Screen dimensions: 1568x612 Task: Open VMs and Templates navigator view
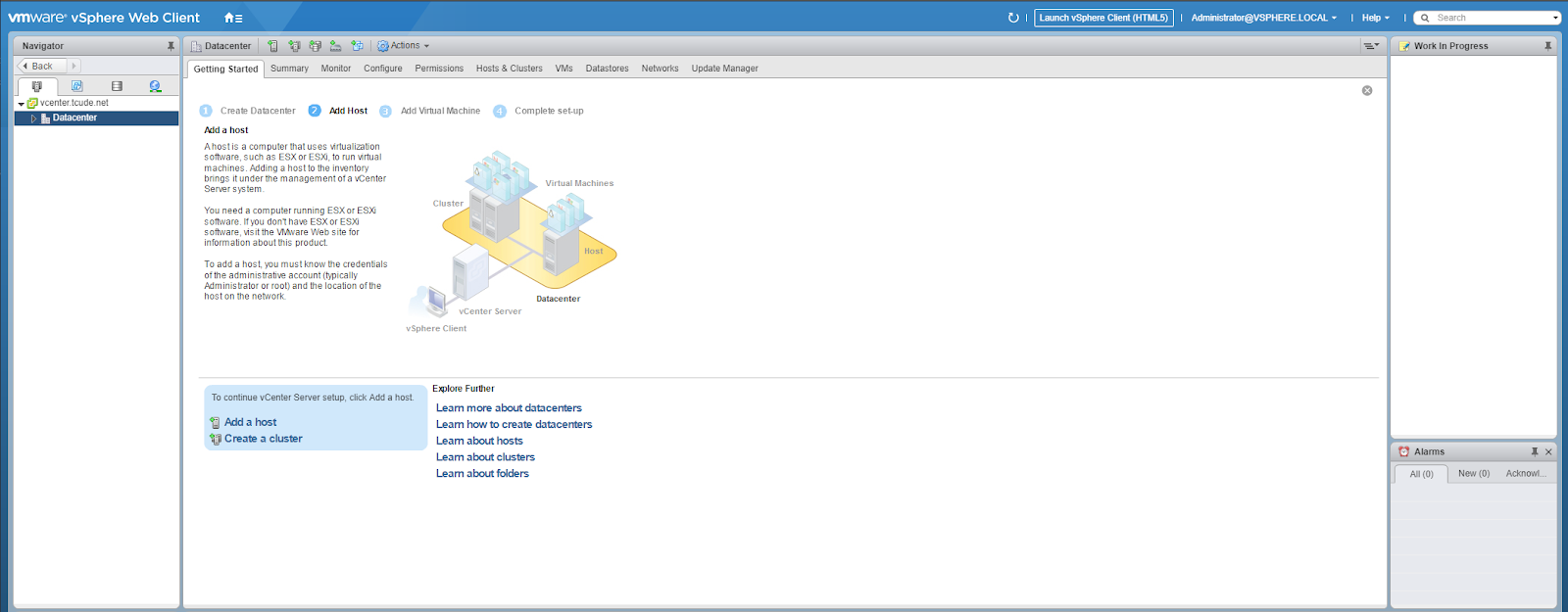[76, 86]
